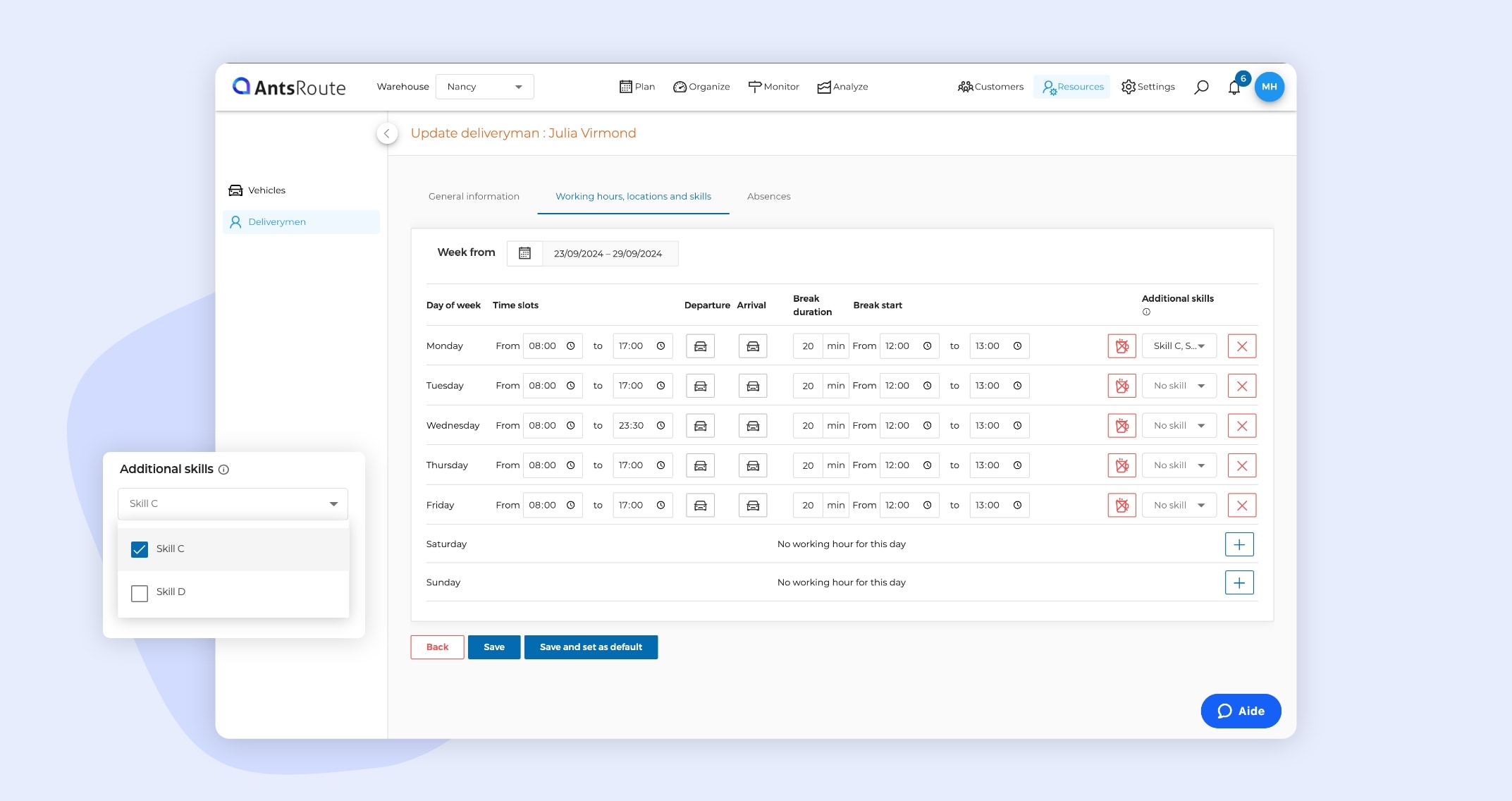Select Vehicles in the sidebar
Image resolution: width=1512 pixels, height=801 pixels.
(x=266, y=190)
